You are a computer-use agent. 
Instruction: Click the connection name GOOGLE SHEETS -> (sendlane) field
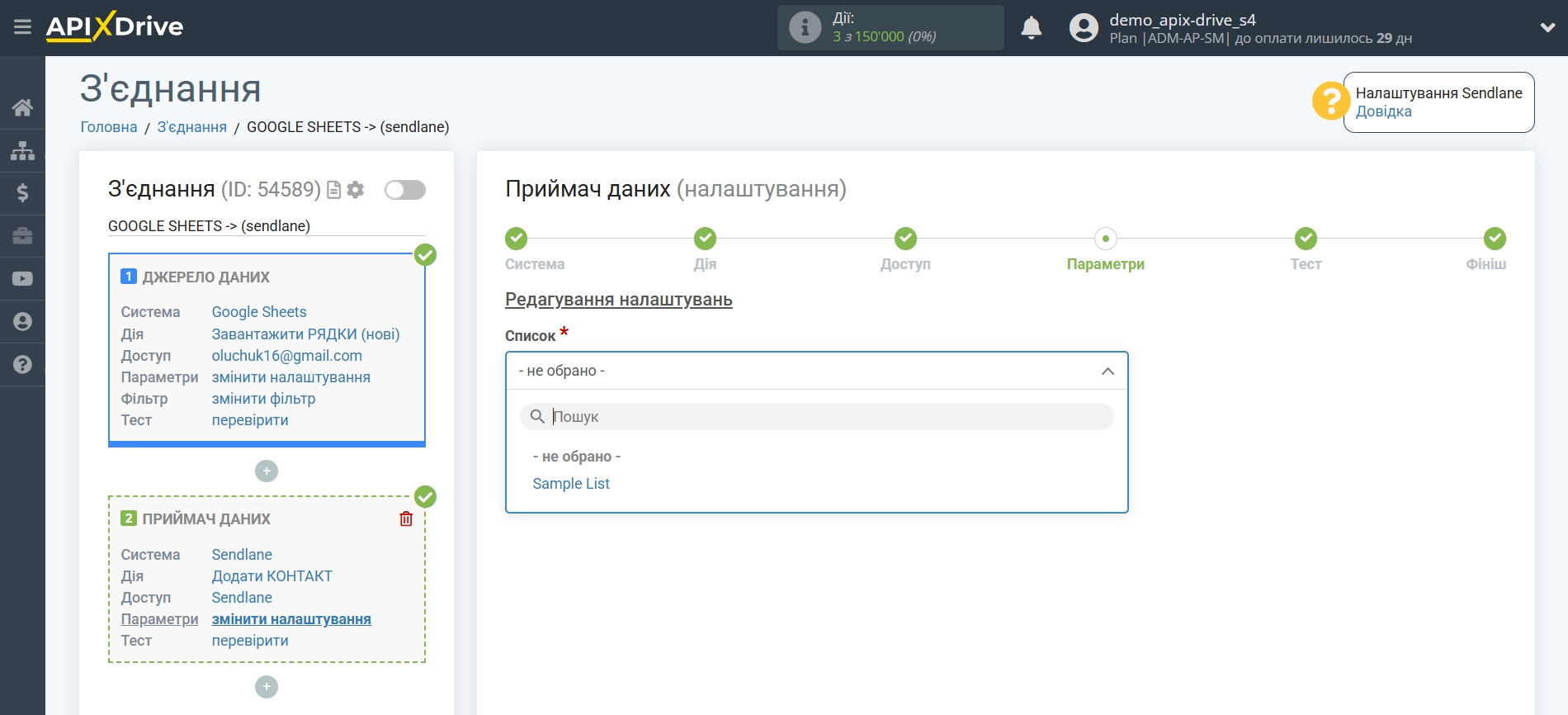(x=267, y=226)
